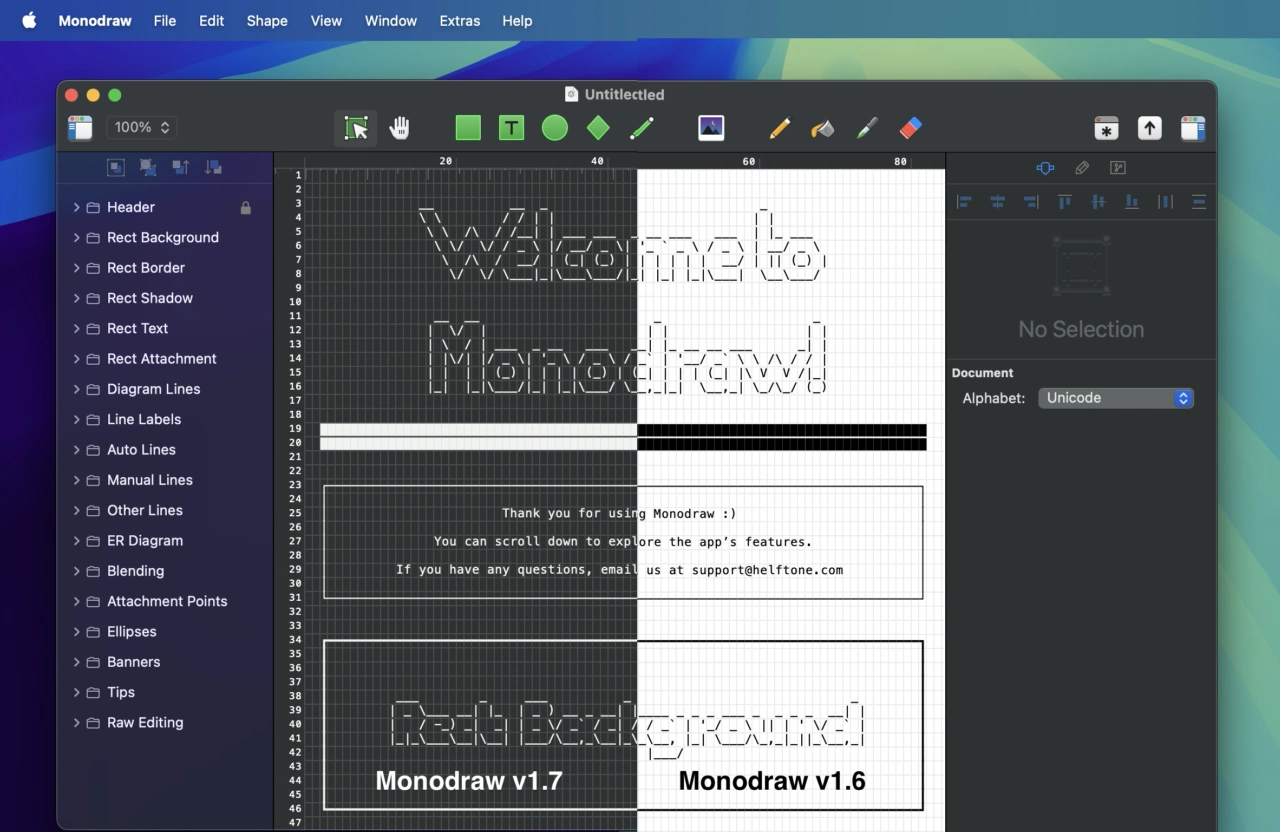This screenshot has width=1280, height=832.
Task: Click the Export share button
Action: (1149, 128)
